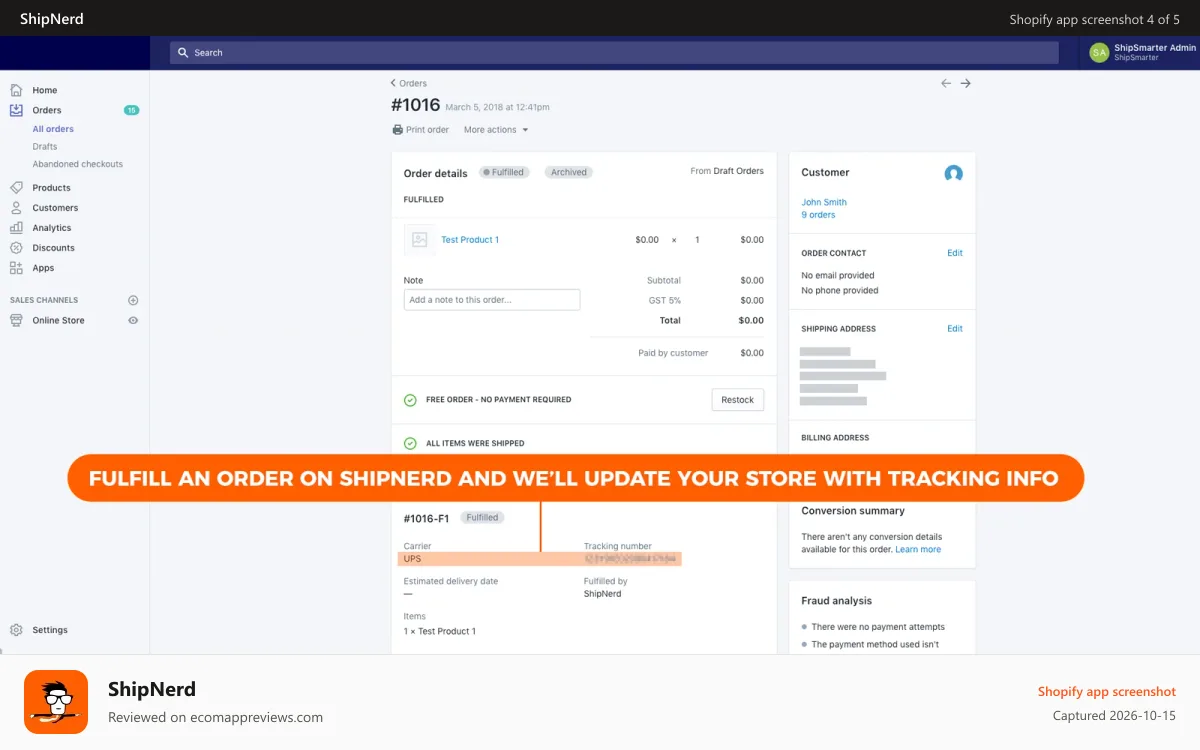Click the Fraud analysis heading
The height and width of the screenshot is (750, 1200).
[836, 601]
